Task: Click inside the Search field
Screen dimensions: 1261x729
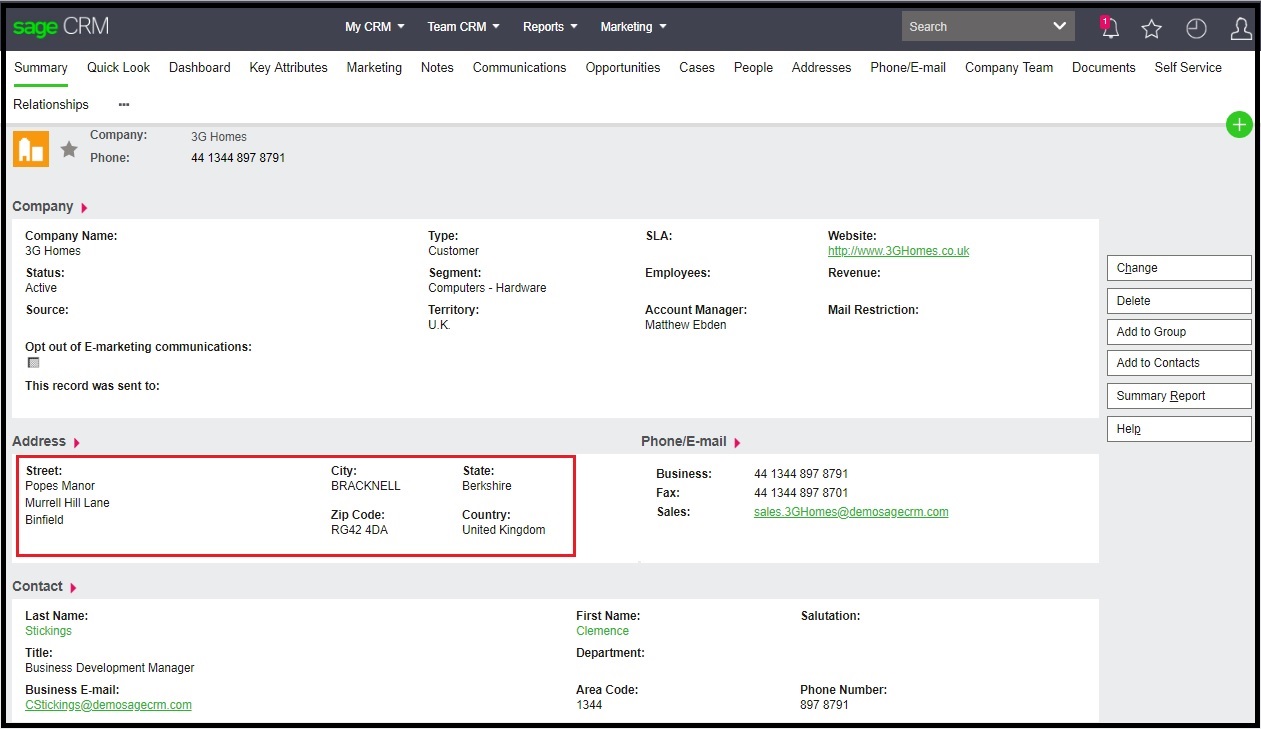Action: click(975, 27)
